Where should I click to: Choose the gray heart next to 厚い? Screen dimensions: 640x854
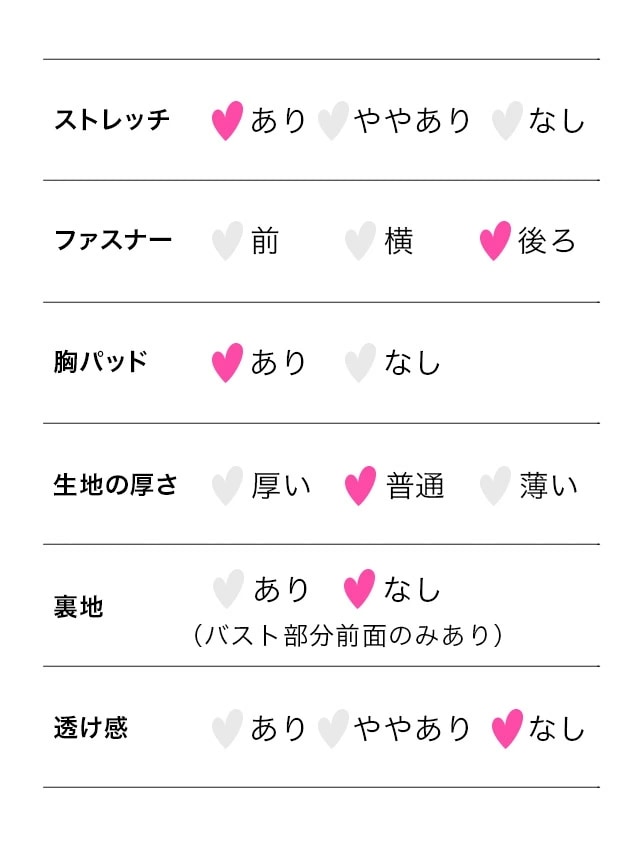(227, 485)
